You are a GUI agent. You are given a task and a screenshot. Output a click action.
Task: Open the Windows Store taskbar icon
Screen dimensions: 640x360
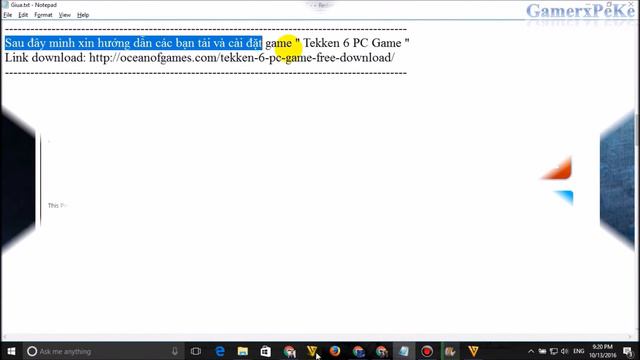tap(266, 351)
